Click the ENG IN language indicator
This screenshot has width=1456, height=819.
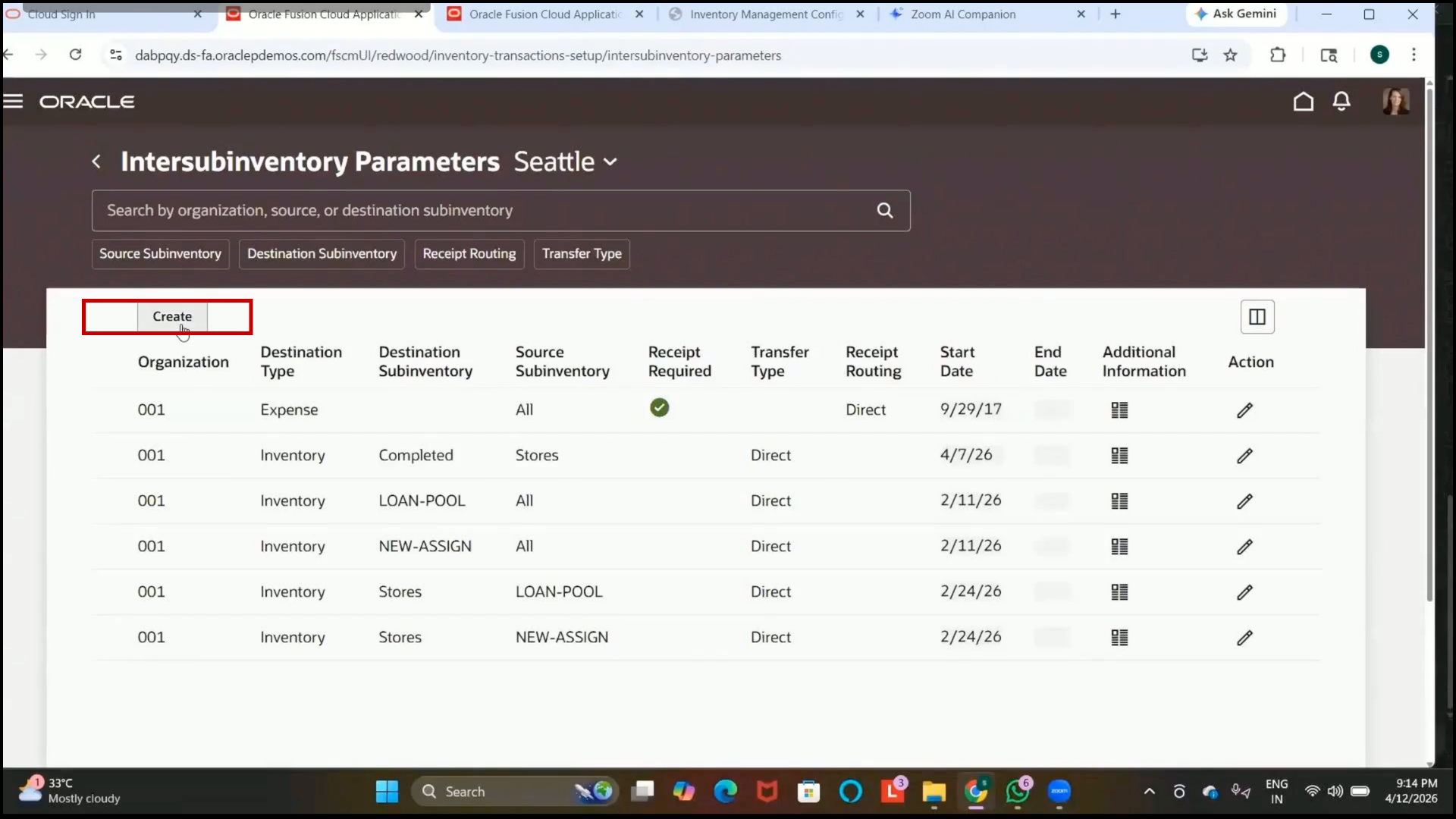(x=1276, y=791)
